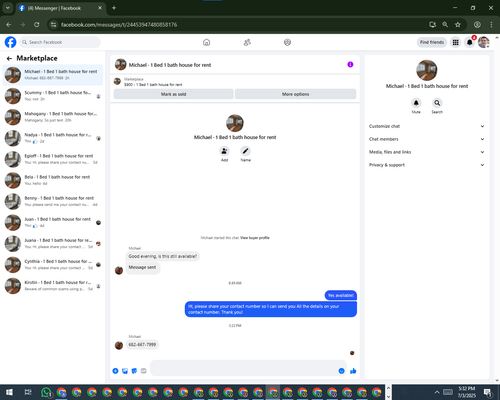500x400 pixels.
Task: Attach a photo using the image icon
Action: 125,371
